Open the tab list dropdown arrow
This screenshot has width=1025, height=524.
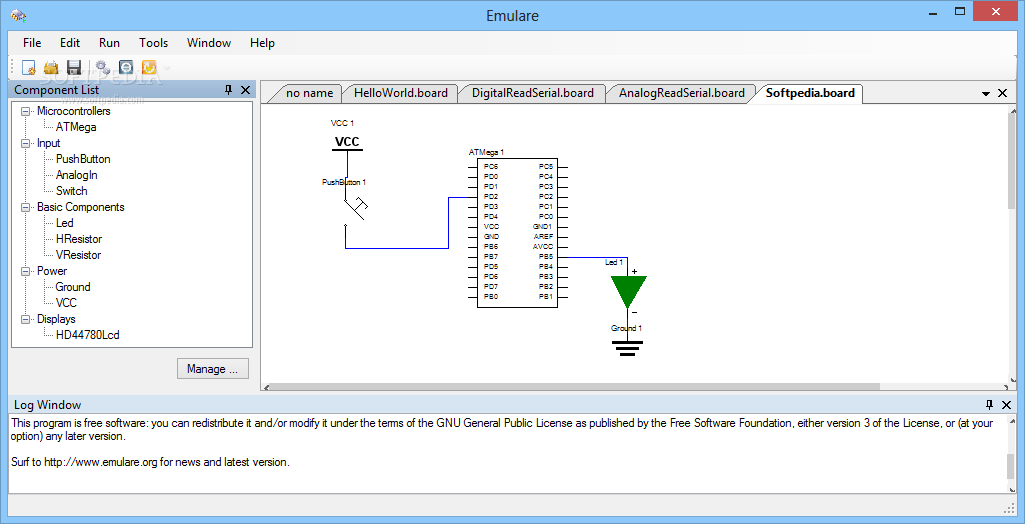point(986,94)
